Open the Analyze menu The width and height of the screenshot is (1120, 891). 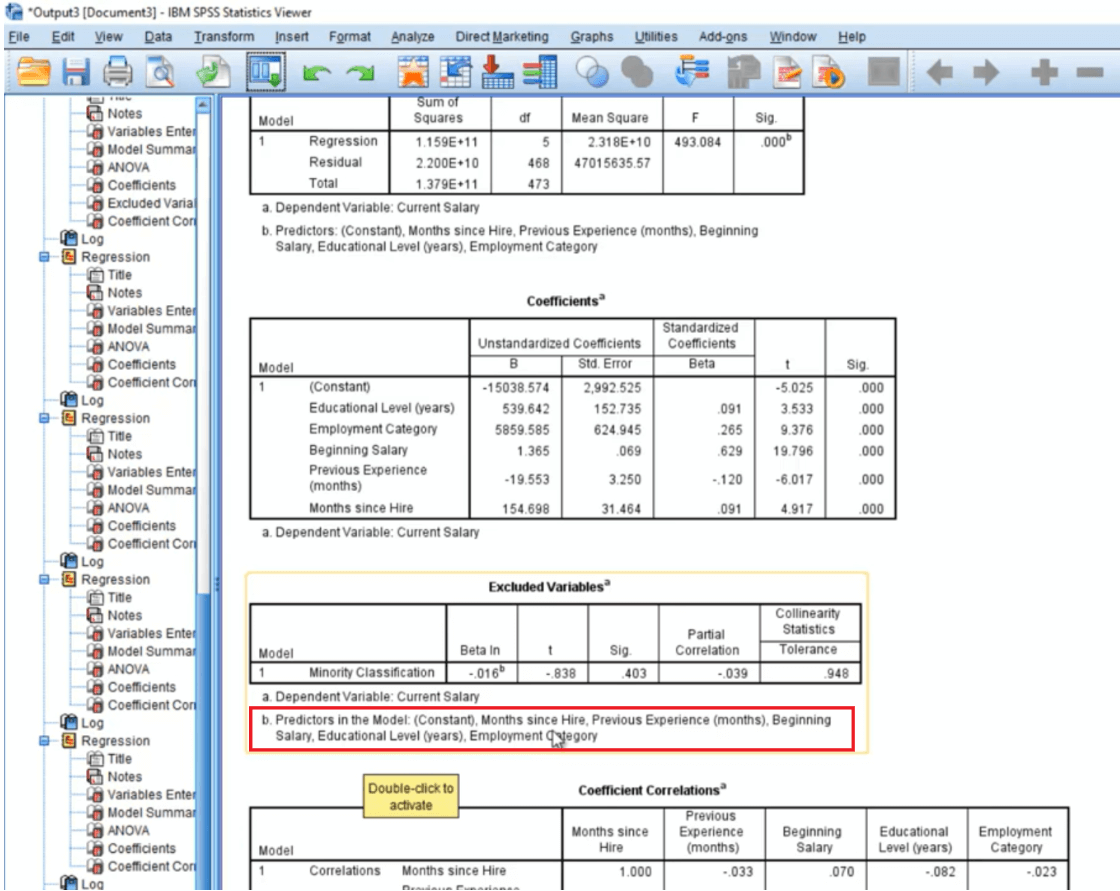[x=413, y=36]
